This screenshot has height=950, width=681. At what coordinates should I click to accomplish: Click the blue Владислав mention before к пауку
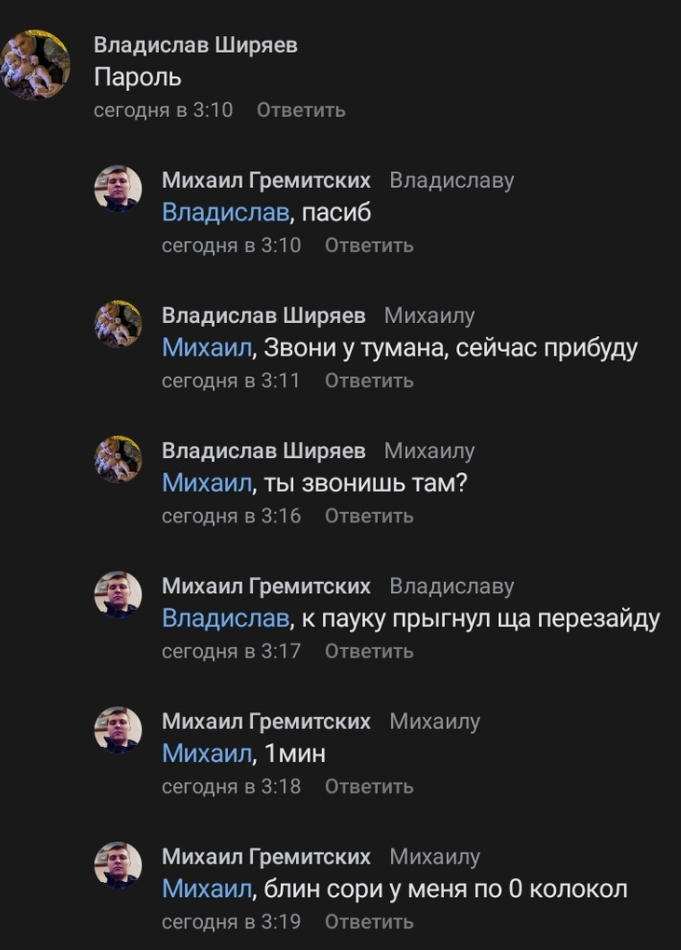[x=224, y=619]
